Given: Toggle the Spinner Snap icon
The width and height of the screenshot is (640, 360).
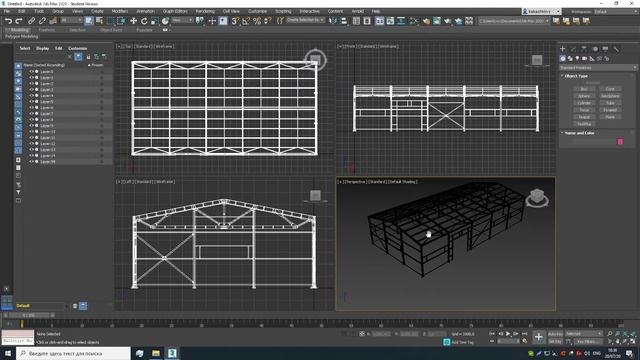Looking at the screenshot, I should coord(267,21).
